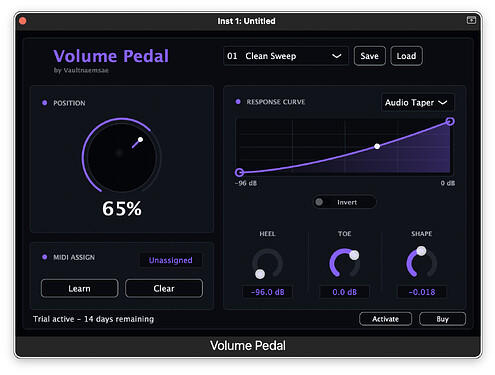This screenshot has height=375, width=495.
Task: Click the Shape knob
Action: (x=421, y=263)
